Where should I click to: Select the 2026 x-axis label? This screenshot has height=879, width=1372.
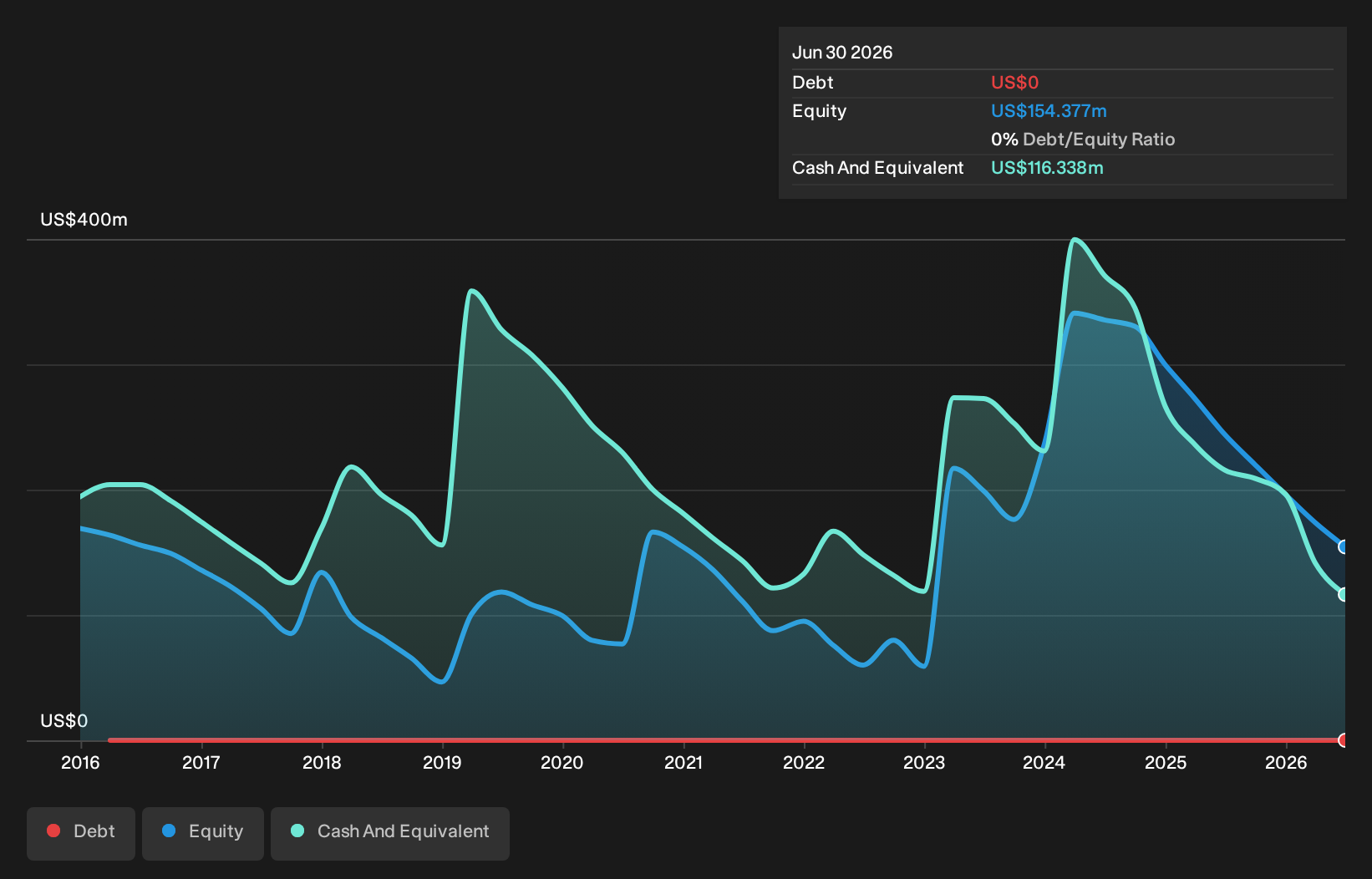tap(1286, 763)
